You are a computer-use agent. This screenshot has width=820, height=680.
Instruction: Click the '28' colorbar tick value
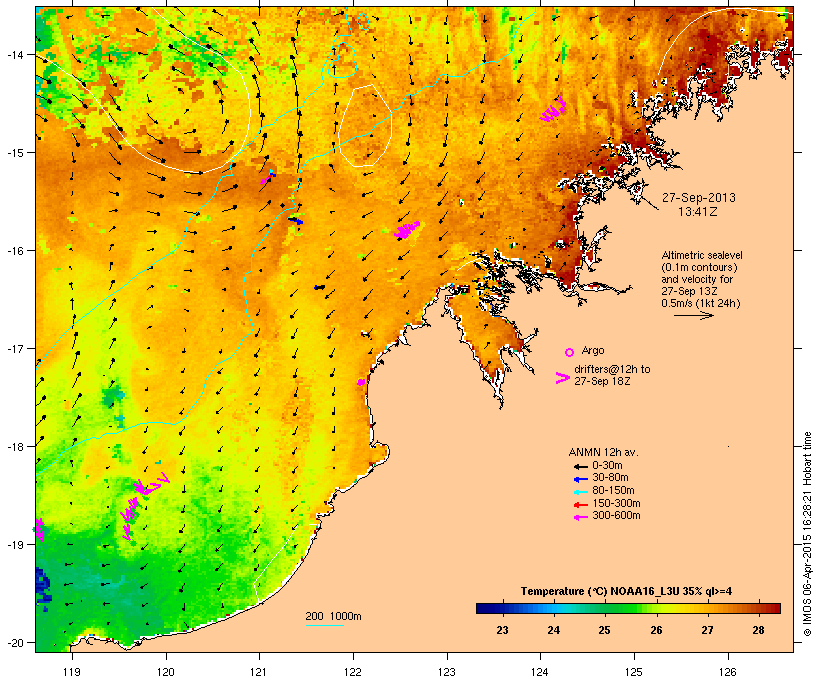[759, 630]
